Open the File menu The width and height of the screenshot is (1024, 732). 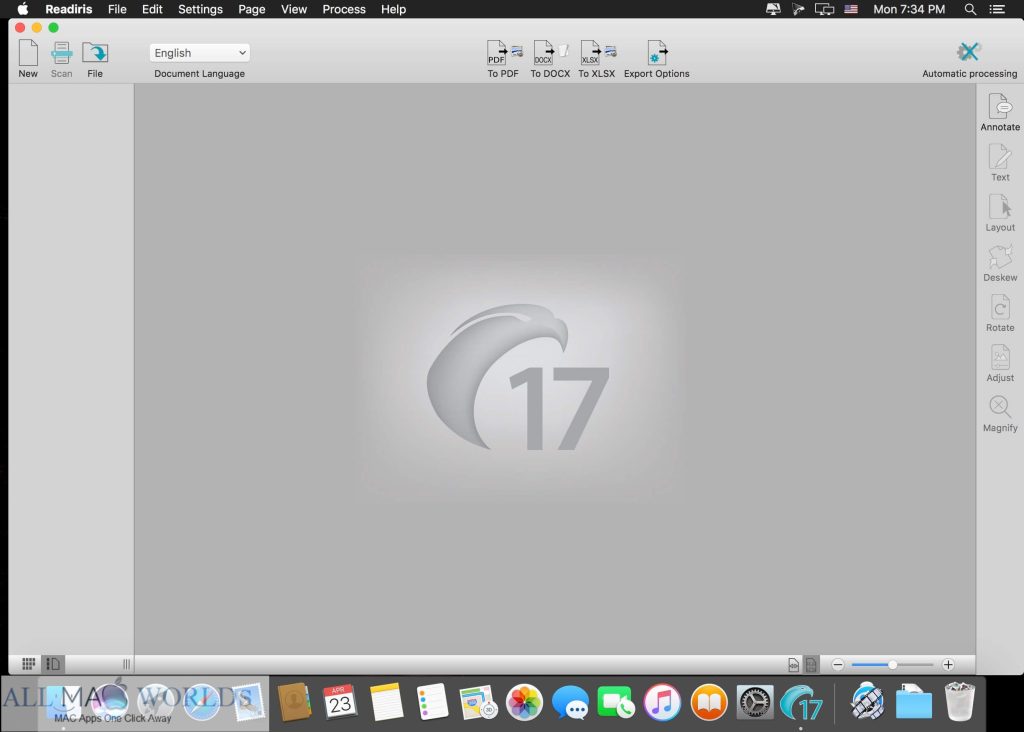[x=117, y=9]
